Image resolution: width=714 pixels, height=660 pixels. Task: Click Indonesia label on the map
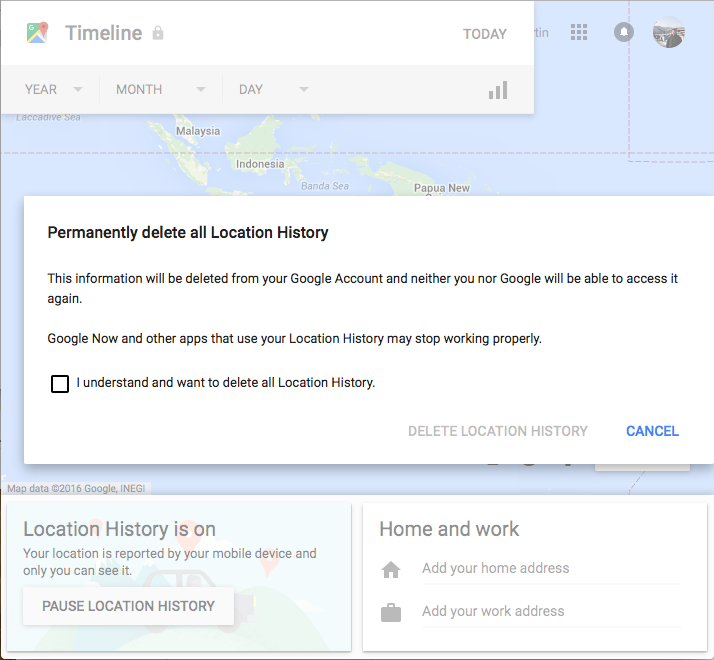point(260,164)
